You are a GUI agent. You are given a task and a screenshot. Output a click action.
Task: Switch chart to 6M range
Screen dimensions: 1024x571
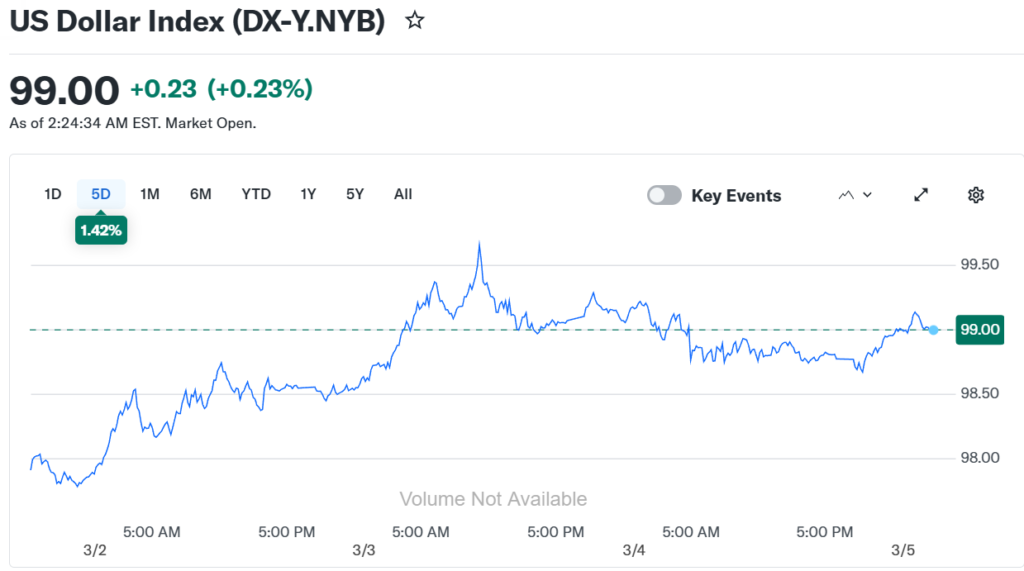pos(201,194)
